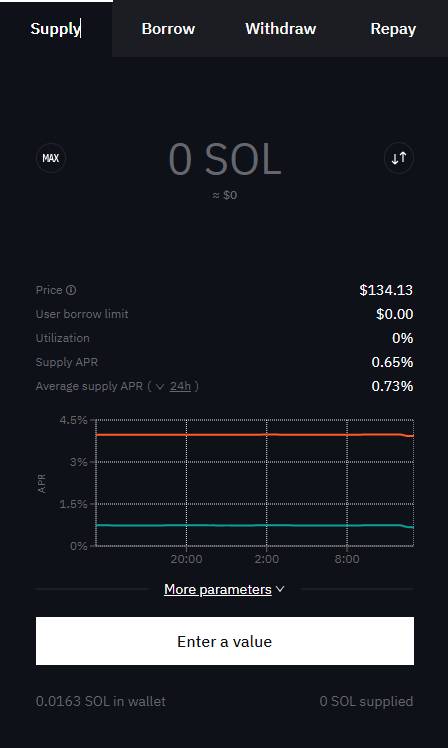Select the Repay tab
The image size is (448, 748).
click(x=393, y=29)
